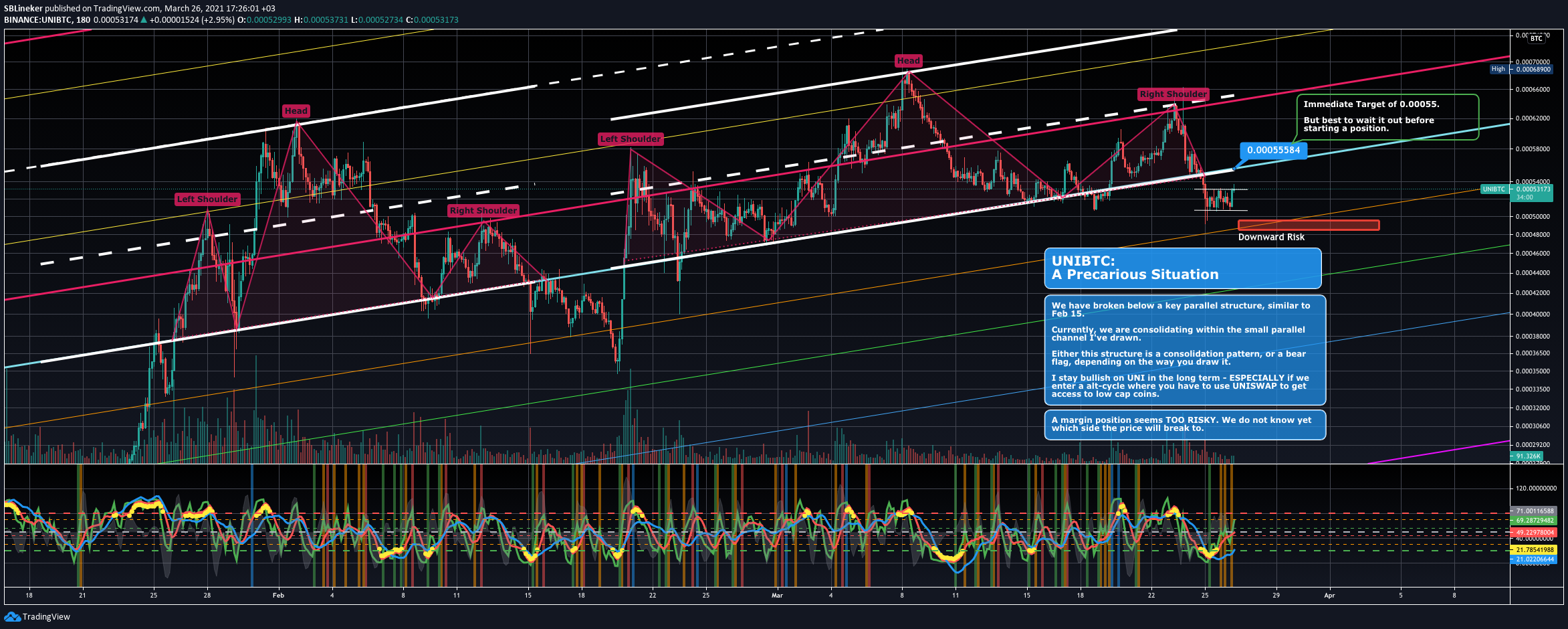Click the SBLineker author name
The width and height of the screenshot is (1568, 629).
23,8
